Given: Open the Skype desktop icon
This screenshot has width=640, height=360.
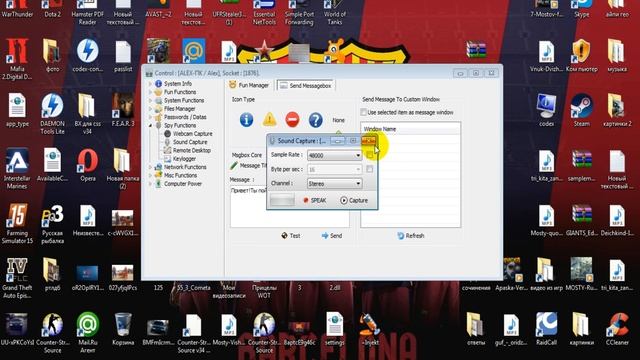Looking at the screenshot, I should (x=582, y=10).
